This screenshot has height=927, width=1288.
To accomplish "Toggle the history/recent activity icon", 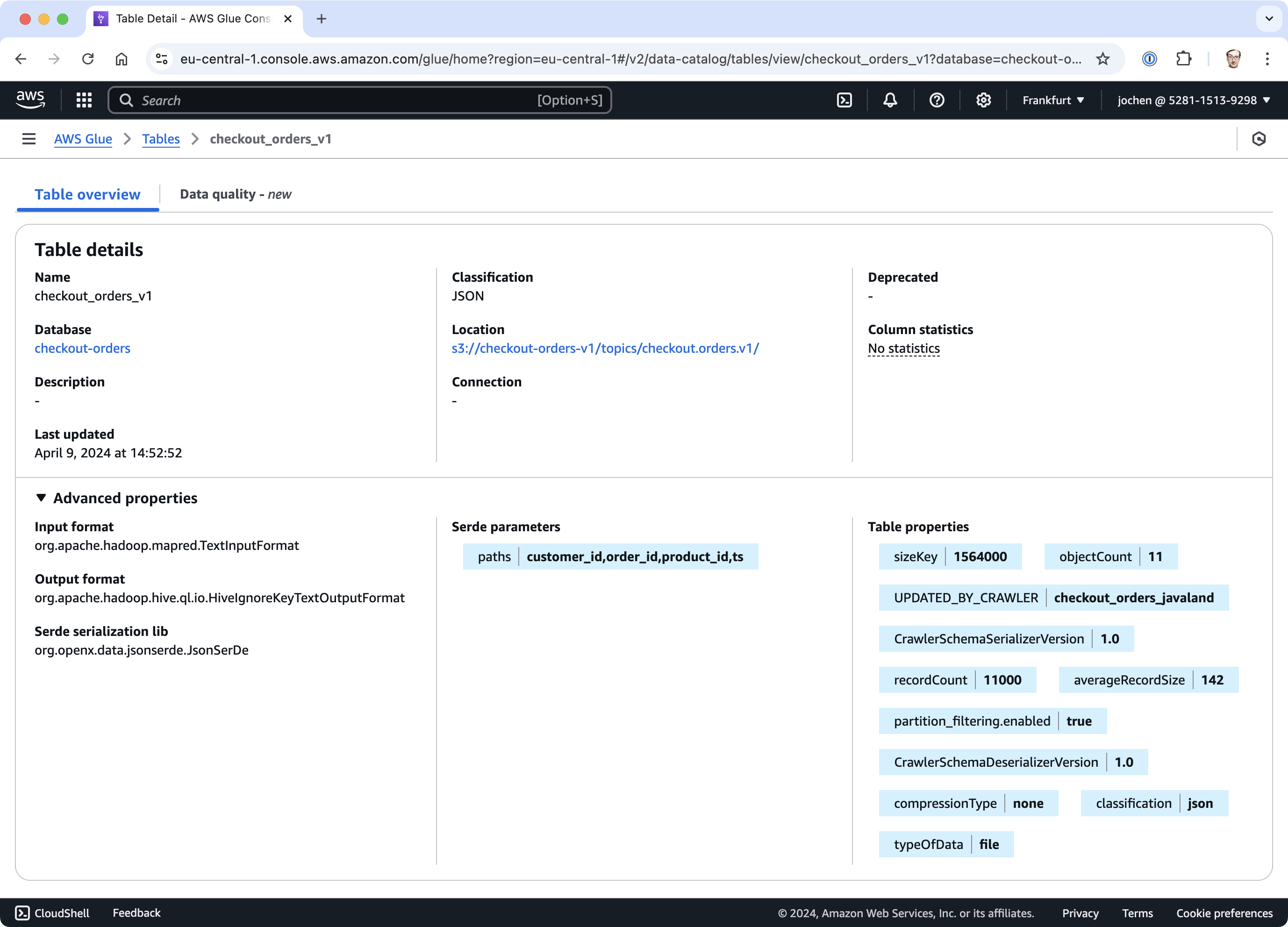I will (1259, 138).
